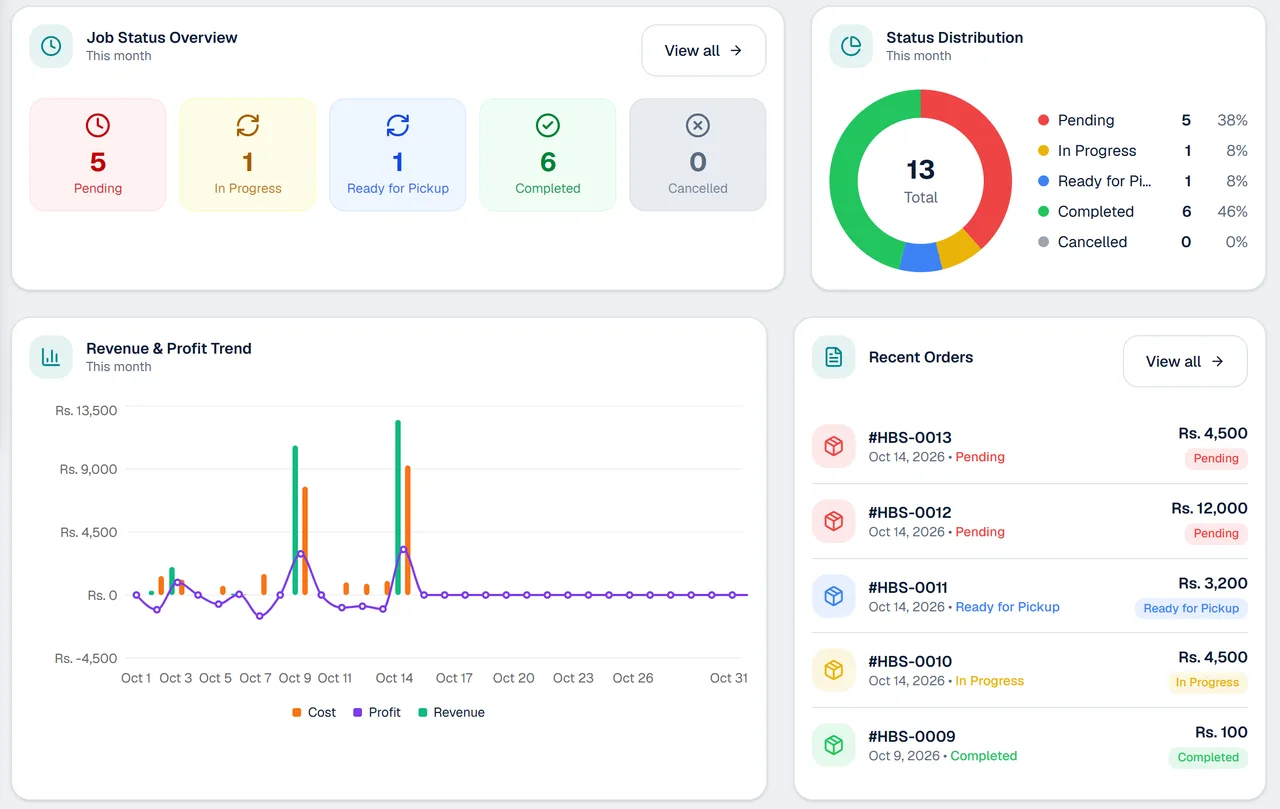
Task: Click the Completed green checkmark icon
Action: [548, 125]
